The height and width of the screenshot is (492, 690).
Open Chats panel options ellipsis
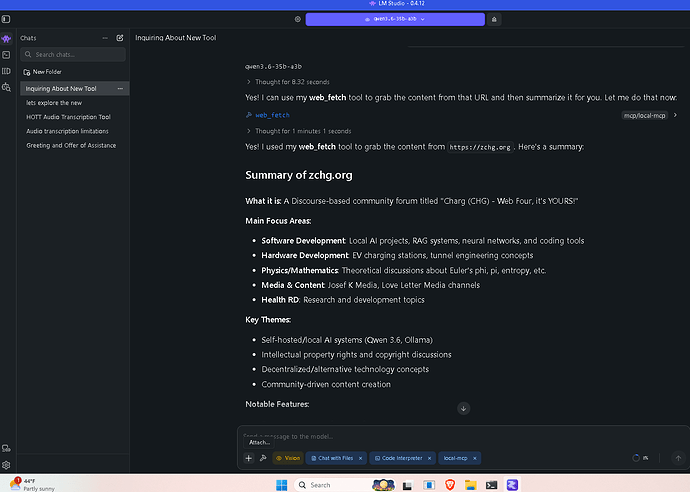coord(105,38)
